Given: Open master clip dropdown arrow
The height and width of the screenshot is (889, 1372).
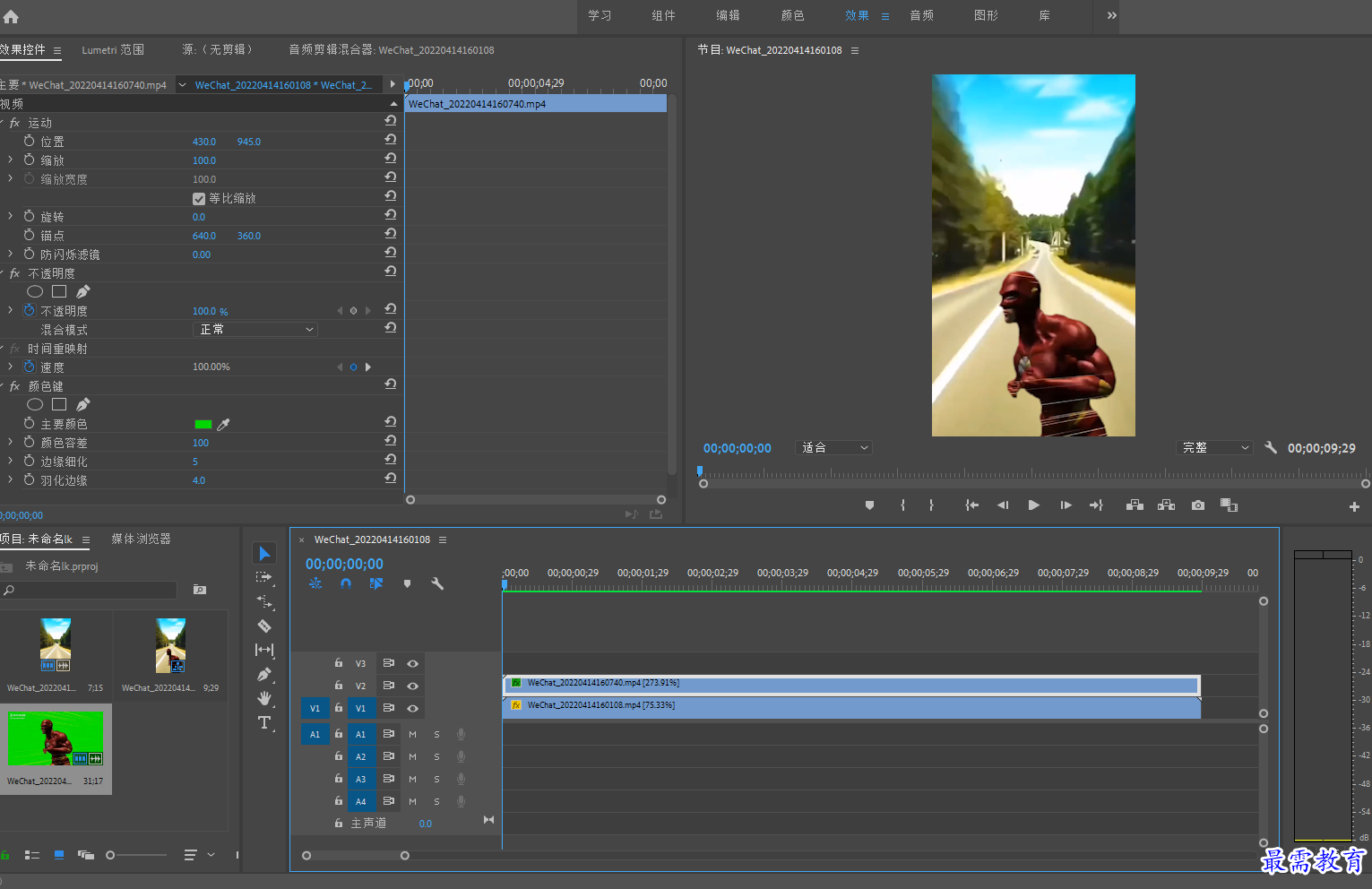Looking at the screenshot, I should pos(182,85).
